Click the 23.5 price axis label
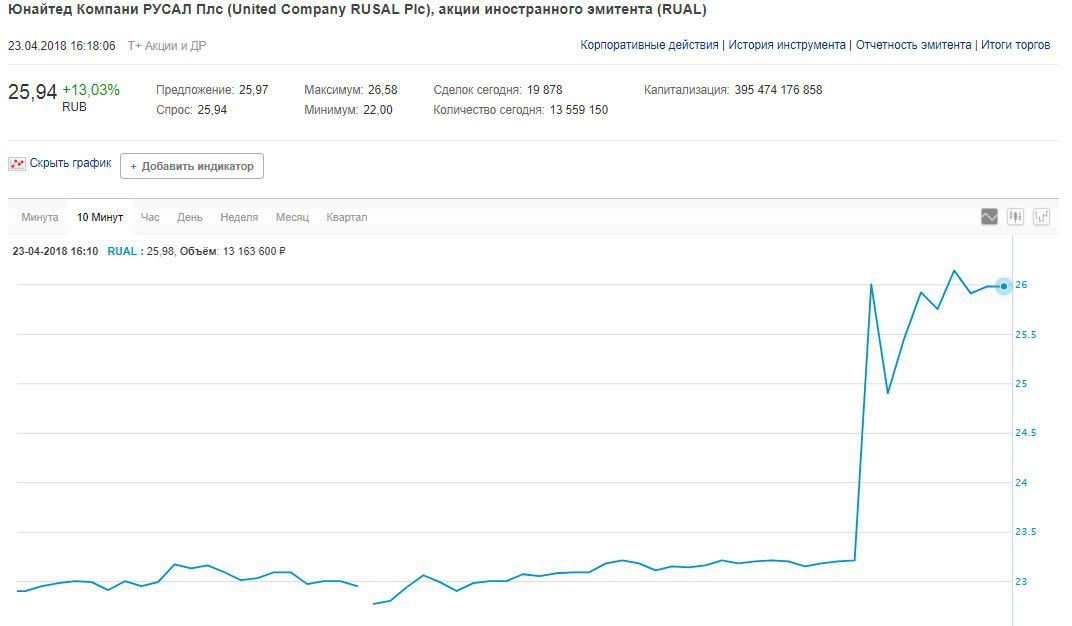Image resolution: width=1072 pixels, height=626 pixels. click(x=1026, y=532)
